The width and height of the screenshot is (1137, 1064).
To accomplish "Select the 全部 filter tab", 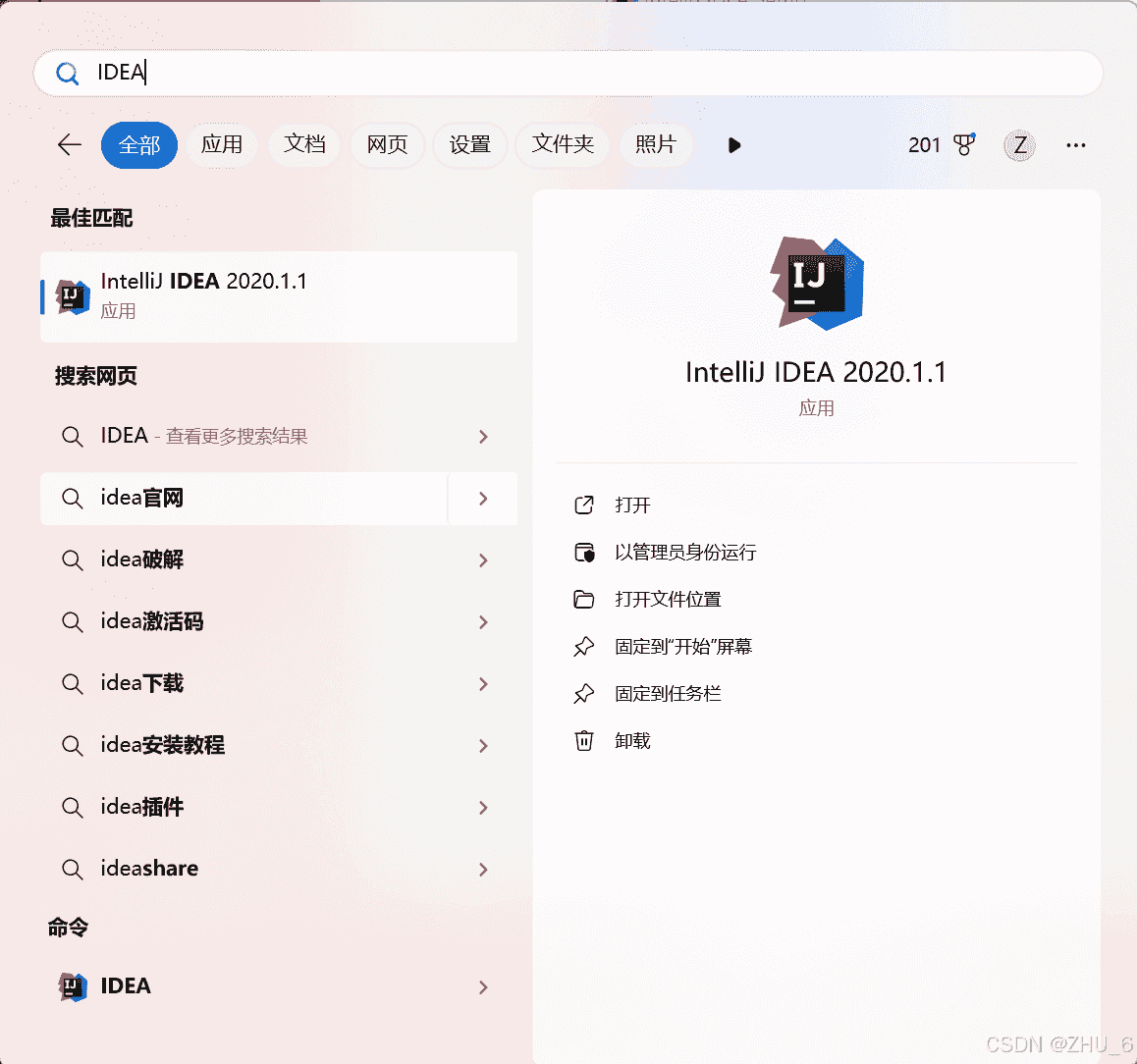I will pyautogui.click(x=139, y=145).
